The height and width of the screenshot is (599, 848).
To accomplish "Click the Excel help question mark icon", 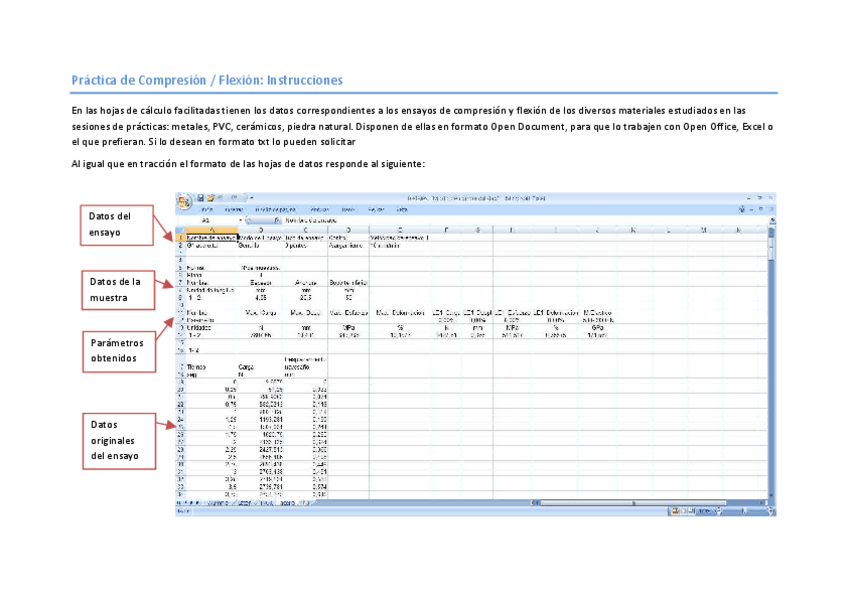I will (x=741, y=209).
